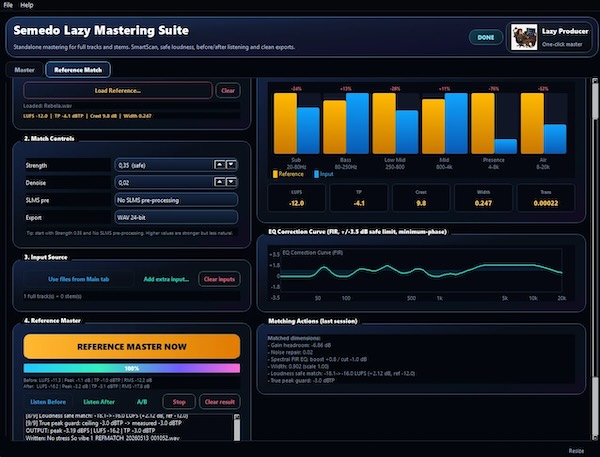Click the 'Gain headroom: -6.86 dB' line

299,345
